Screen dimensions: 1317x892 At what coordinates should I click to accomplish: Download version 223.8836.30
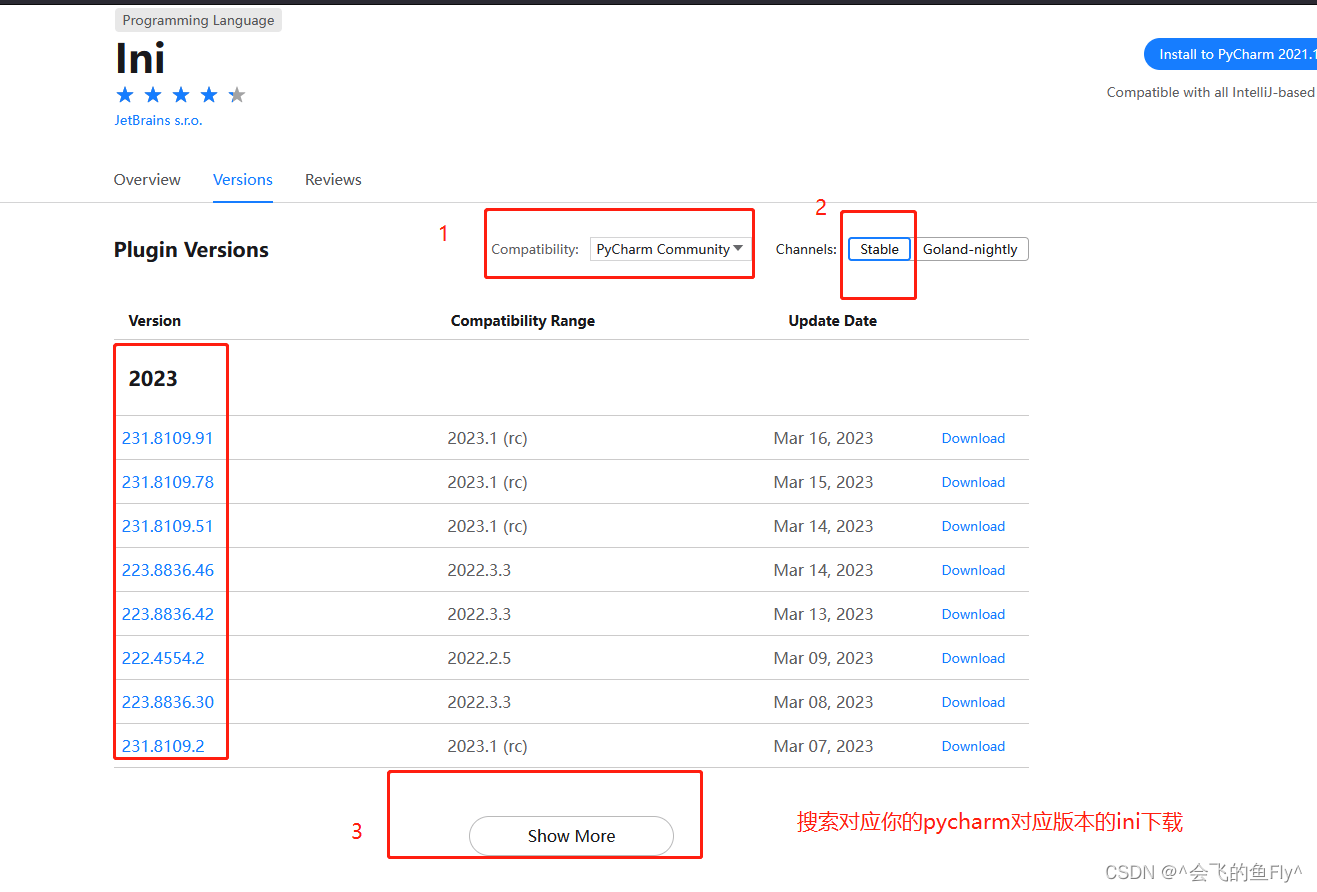coord(973,702)
